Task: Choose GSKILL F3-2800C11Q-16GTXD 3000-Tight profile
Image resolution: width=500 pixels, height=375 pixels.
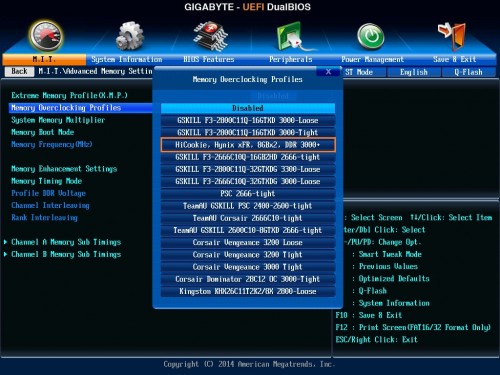Action: (x=248, y=133)
